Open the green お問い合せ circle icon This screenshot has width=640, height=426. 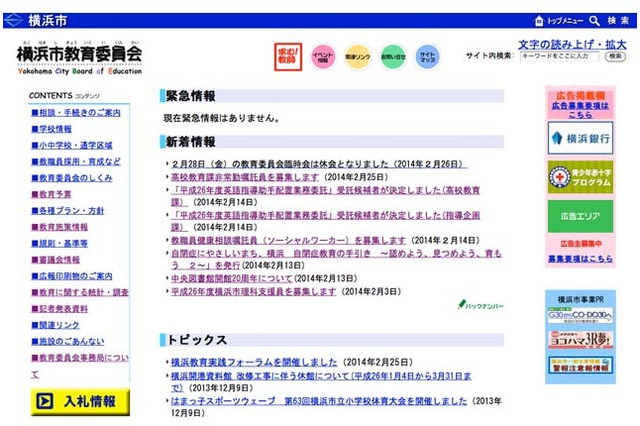[393, 57]
